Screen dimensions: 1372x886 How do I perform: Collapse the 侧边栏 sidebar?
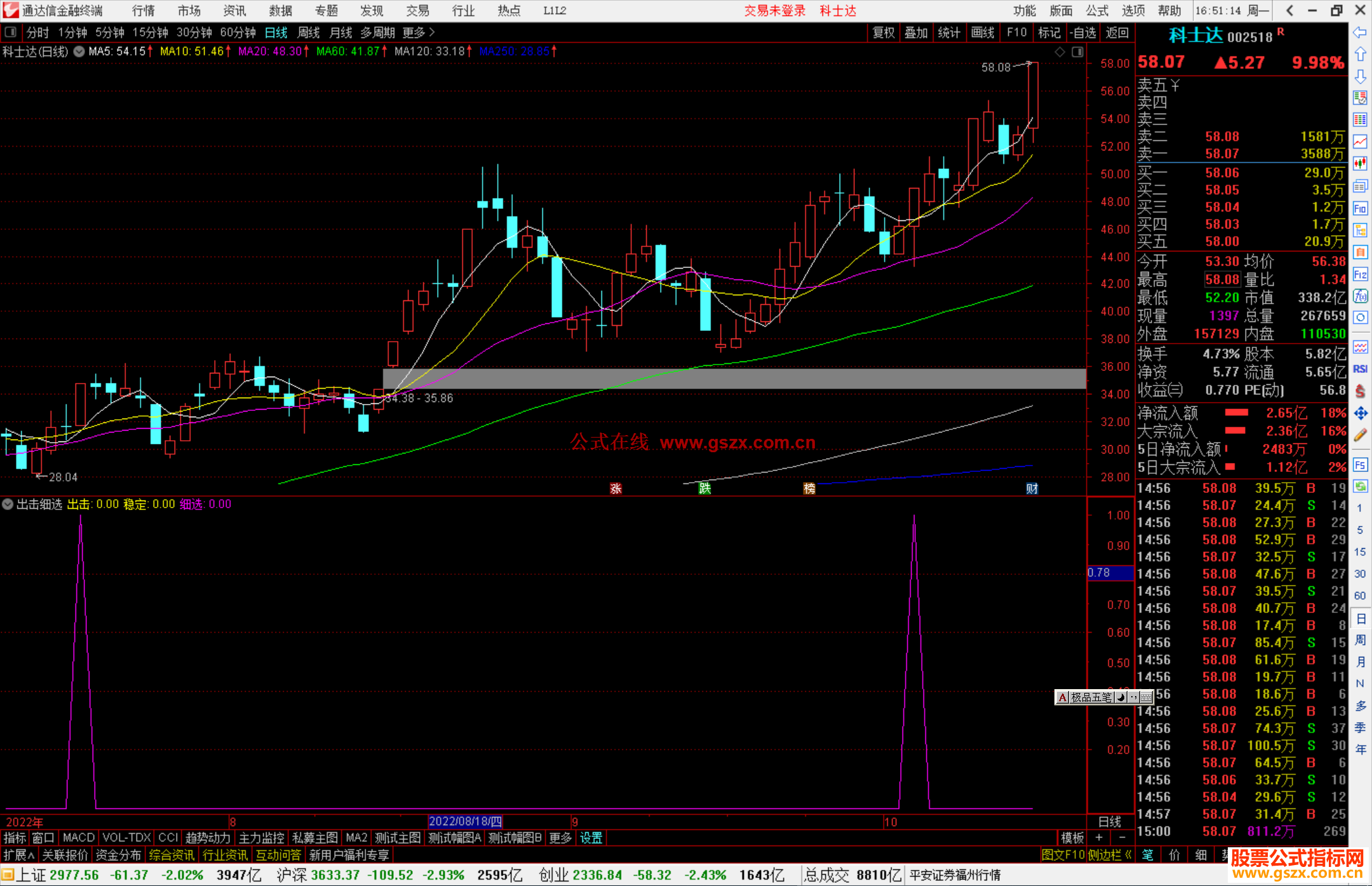[1110, 855]
